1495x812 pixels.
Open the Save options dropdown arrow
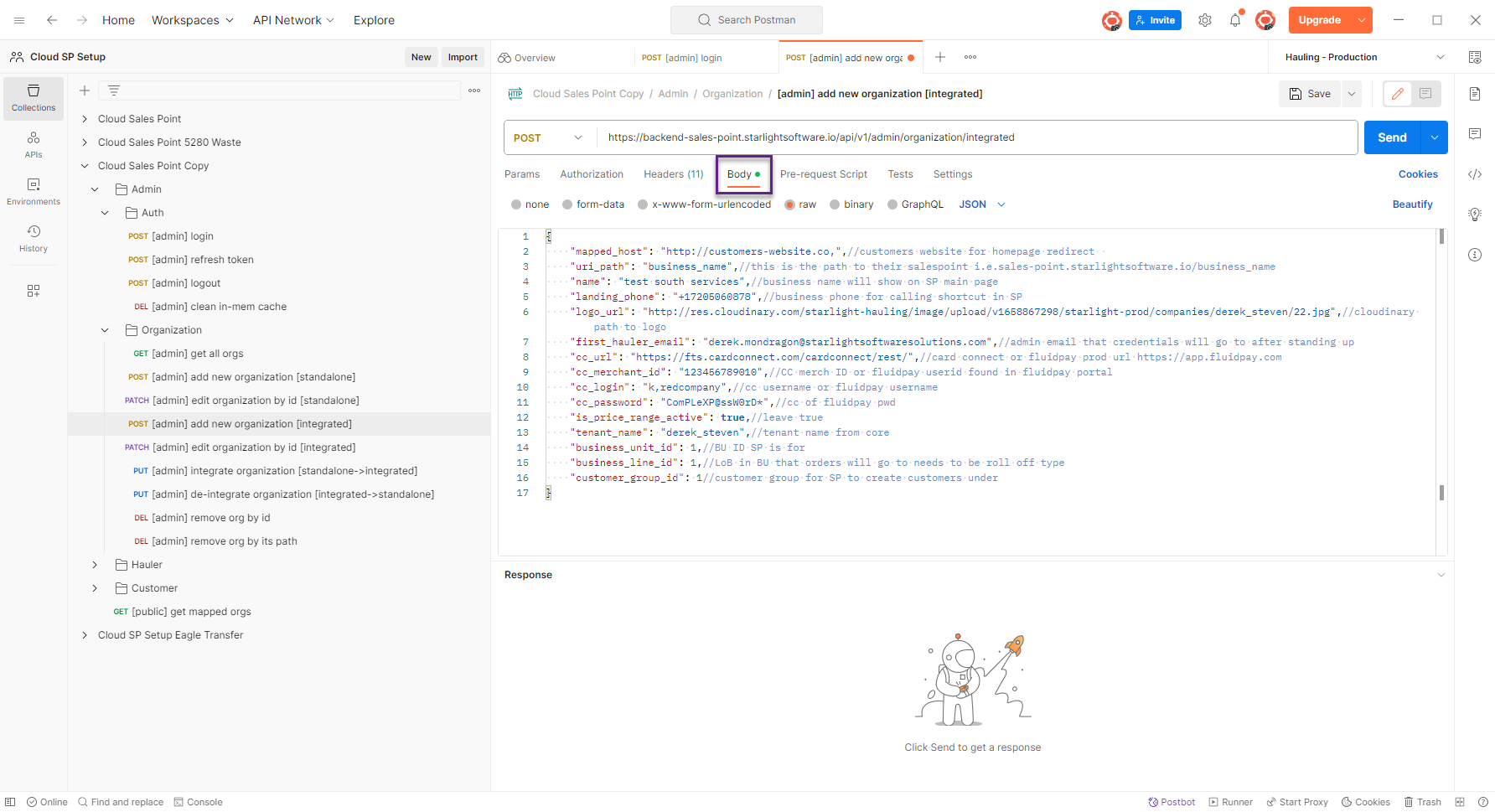1352,94
